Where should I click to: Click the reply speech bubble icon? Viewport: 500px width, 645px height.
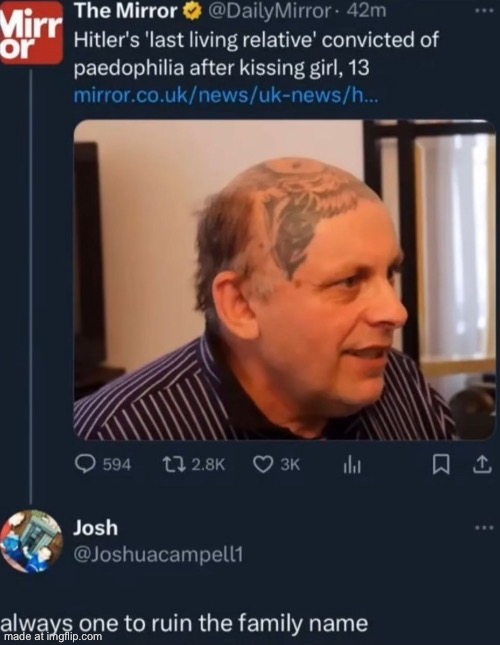pos(86,464)
